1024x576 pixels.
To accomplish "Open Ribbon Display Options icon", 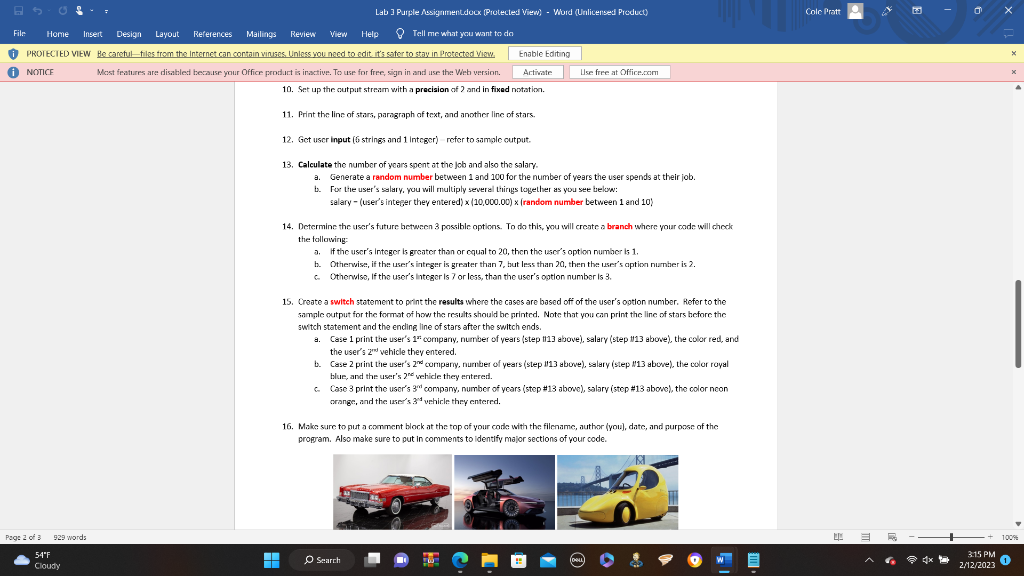I will pos(917,11).
